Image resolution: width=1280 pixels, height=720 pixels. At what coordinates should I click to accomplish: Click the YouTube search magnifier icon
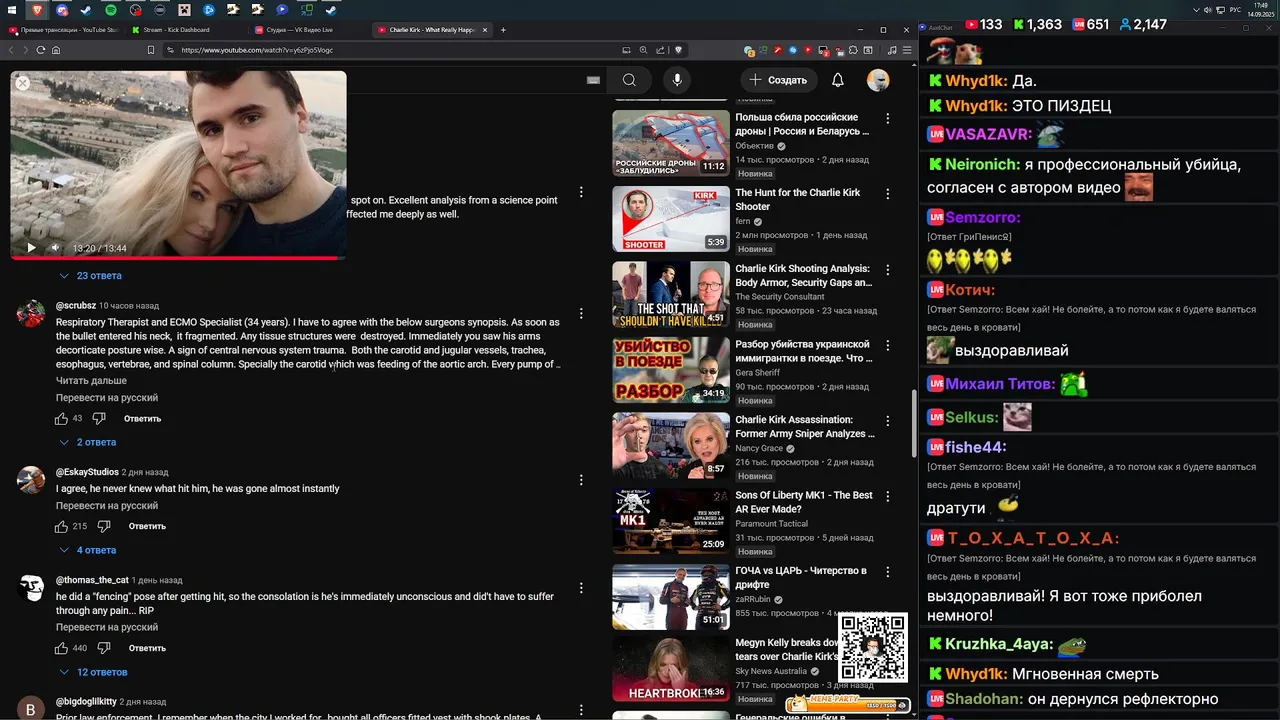pyautogui.click(x=629, y=80)
